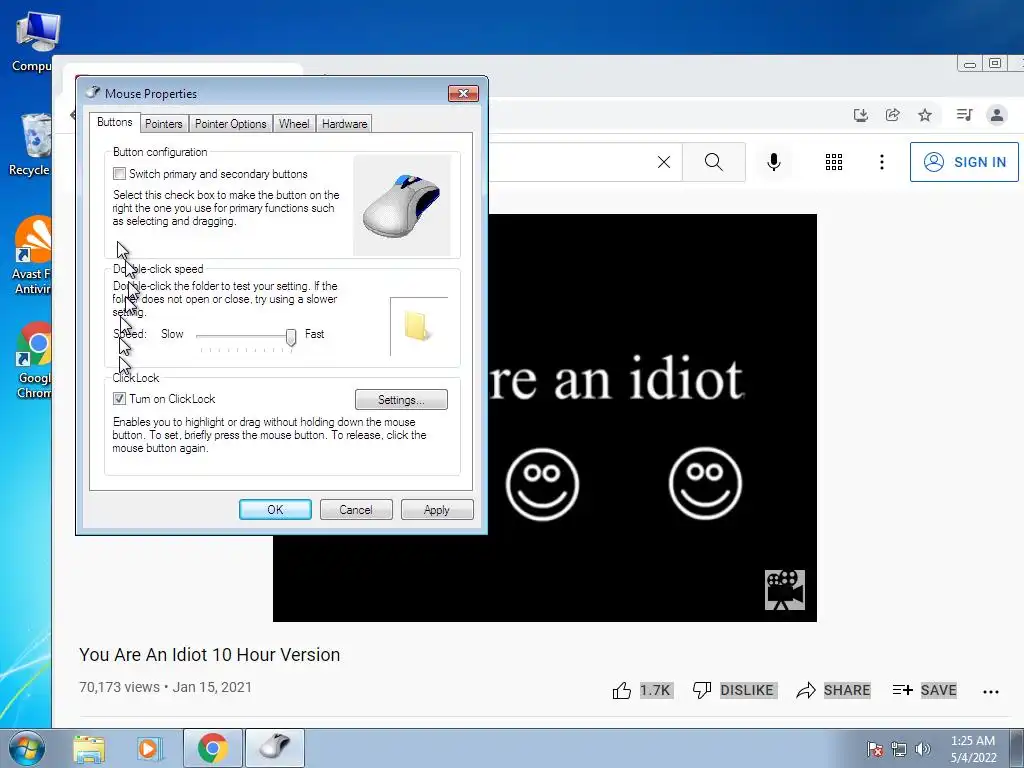The image size is (1024, 768).
Task: Minimize the Chrome window
Action: (970, 63)
